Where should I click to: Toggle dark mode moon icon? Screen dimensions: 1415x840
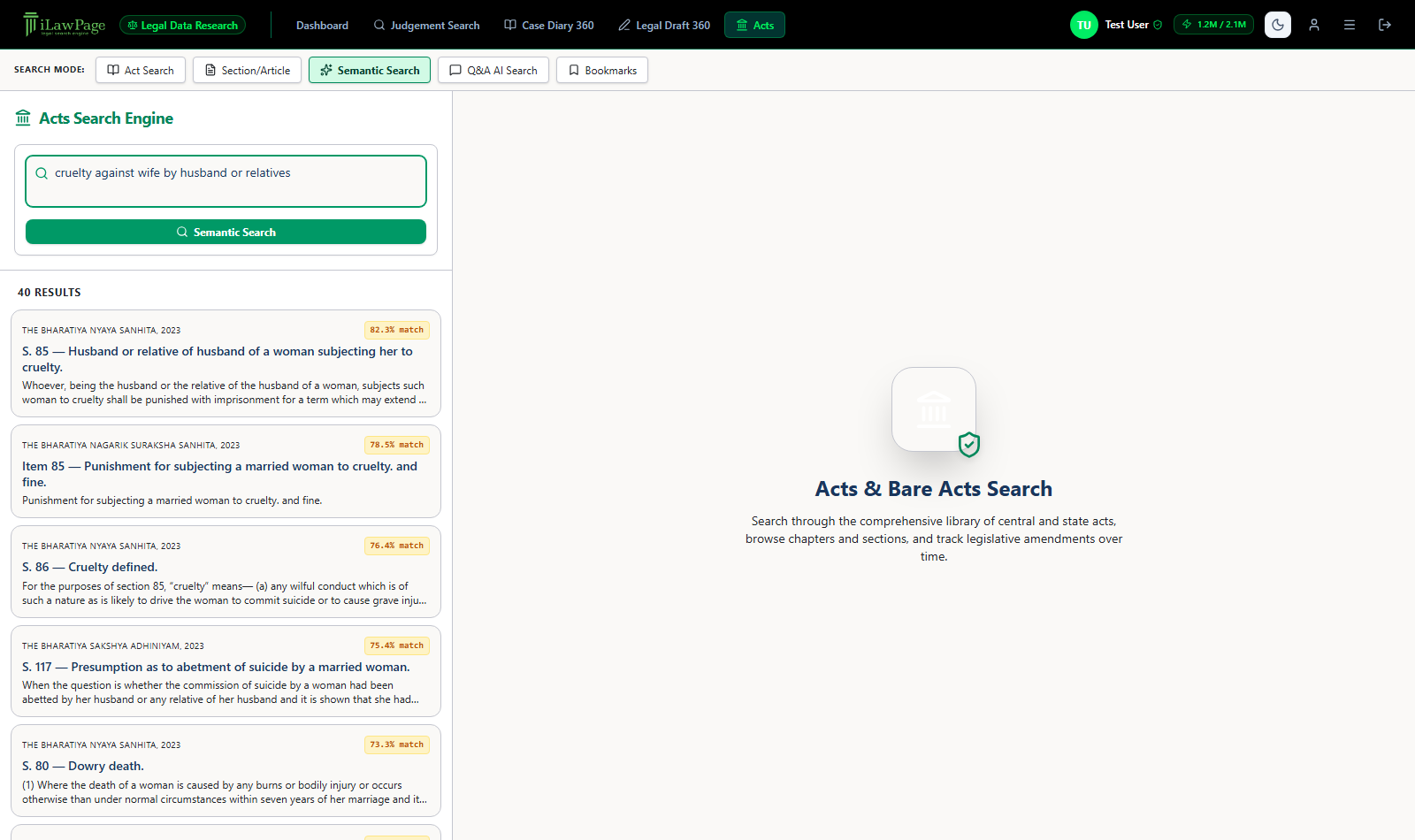tap(1278, 25)
